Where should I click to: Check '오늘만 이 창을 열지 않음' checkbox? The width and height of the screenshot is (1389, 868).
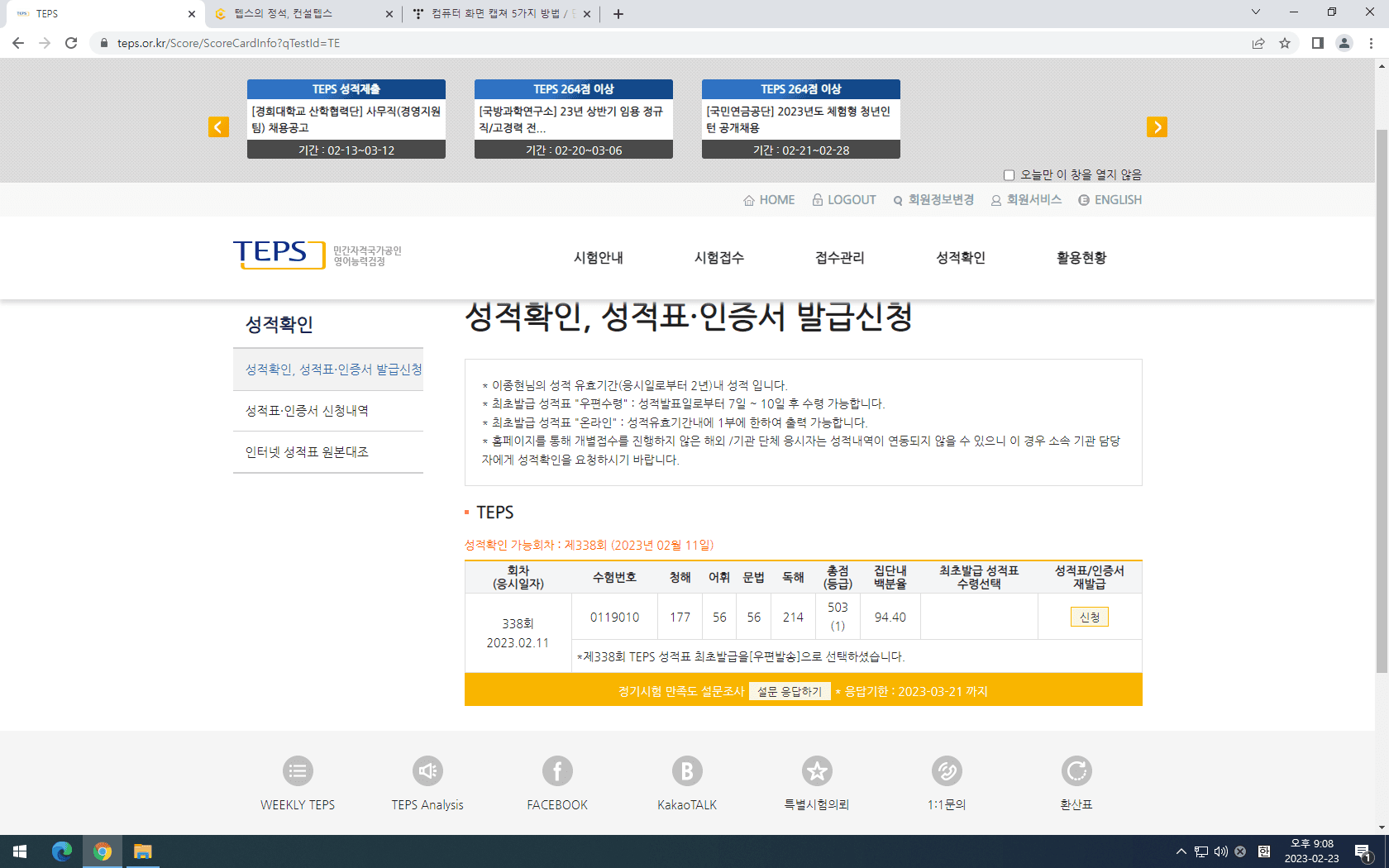click(x=1009, y=175)
